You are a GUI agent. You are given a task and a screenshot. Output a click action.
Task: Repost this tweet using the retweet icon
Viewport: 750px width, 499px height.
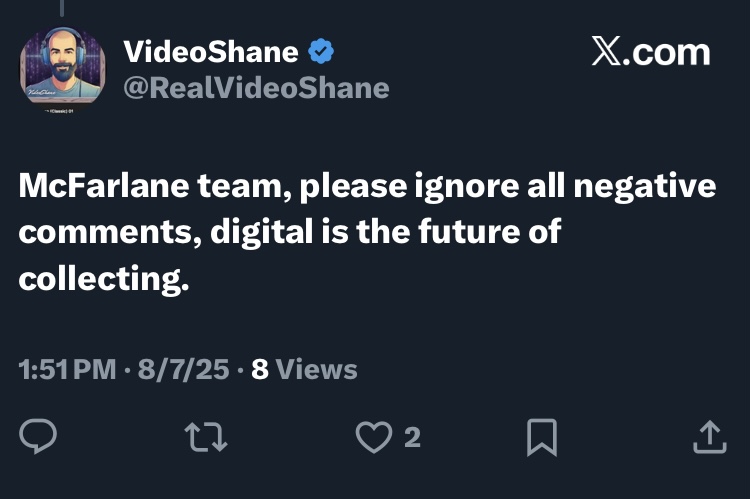click(x=207, y=437)
